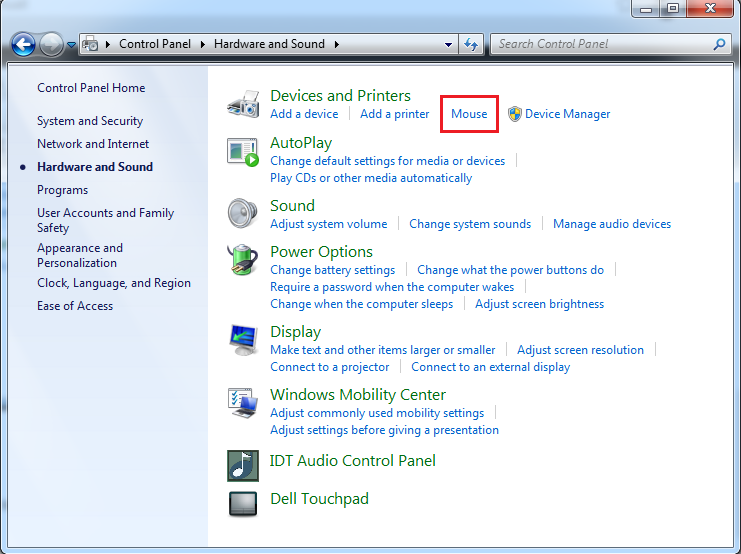Image resolution: width=741 pixels, height=554 pixels.
Task: Open the Power Options battery icon
Action: (244, 262)
